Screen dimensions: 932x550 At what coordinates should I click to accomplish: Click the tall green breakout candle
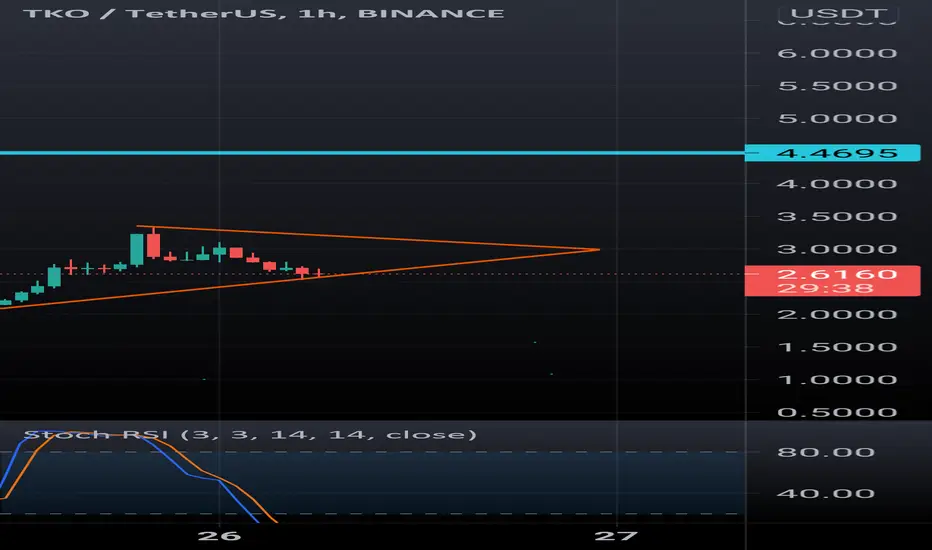137,249
